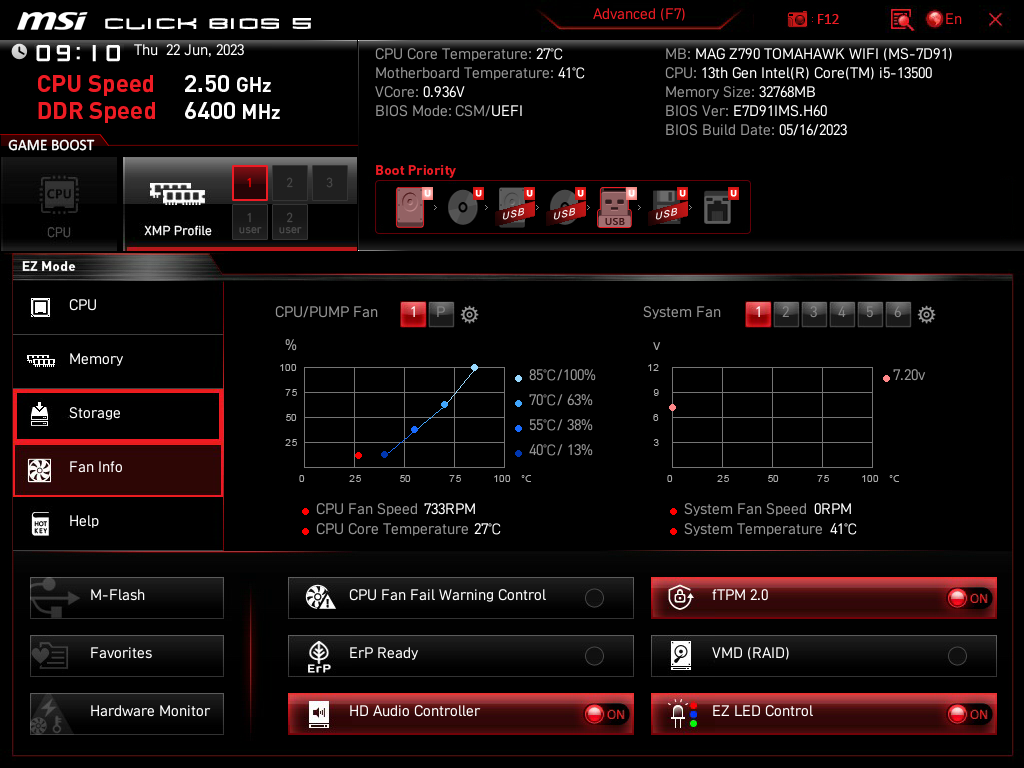Click the GAME BOOST label

51,145
